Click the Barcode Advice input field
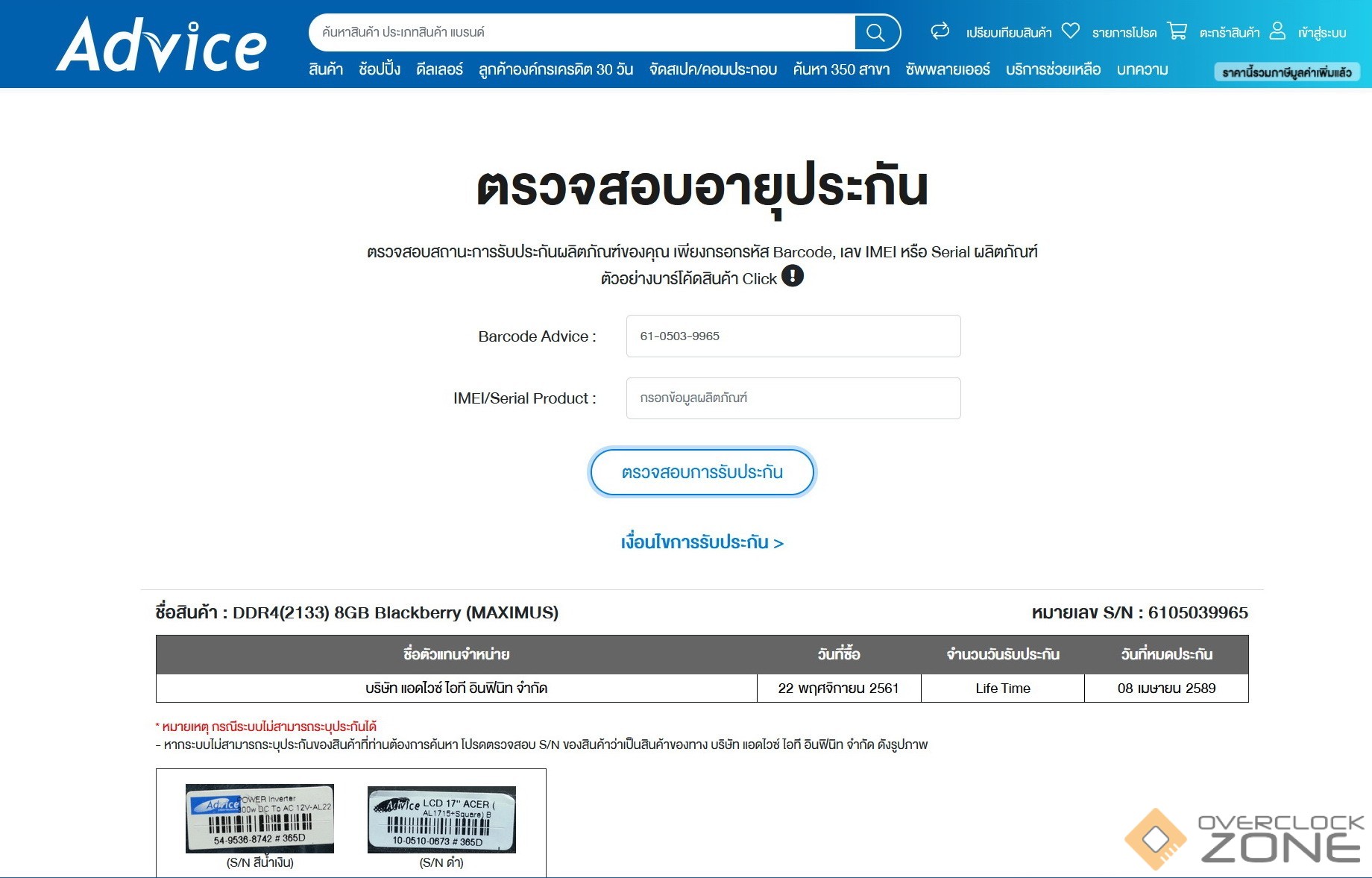This screenshot has width=1372, height=878. click(x=793, y=336)
